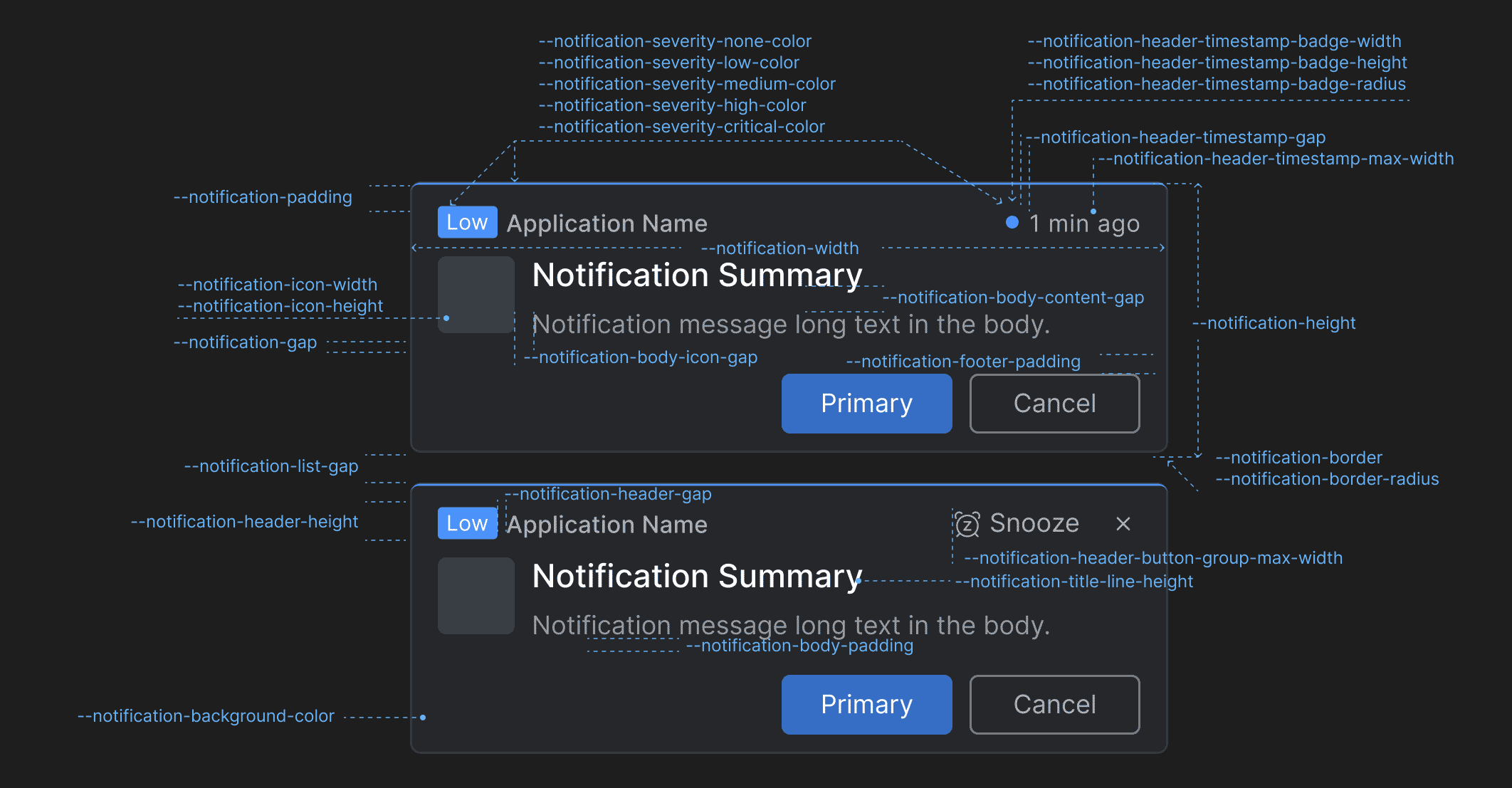Dismiss the lower notification with the × icon
The width and height of the screenshot is (1512, 788).
point(1123,524)
